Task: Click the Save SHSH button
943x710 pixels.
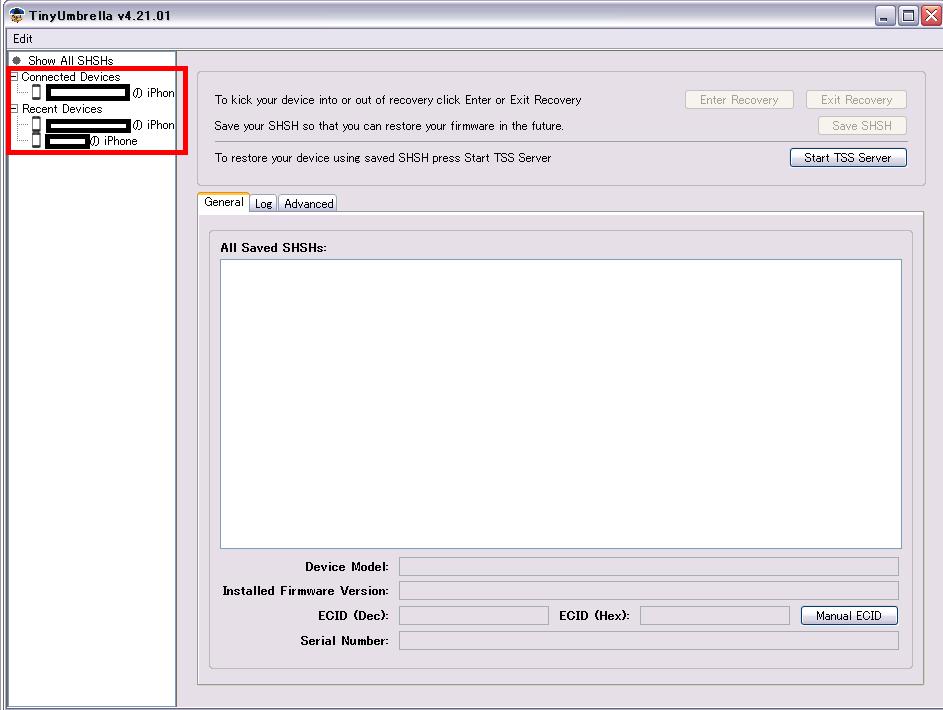Action: [862, 126]
